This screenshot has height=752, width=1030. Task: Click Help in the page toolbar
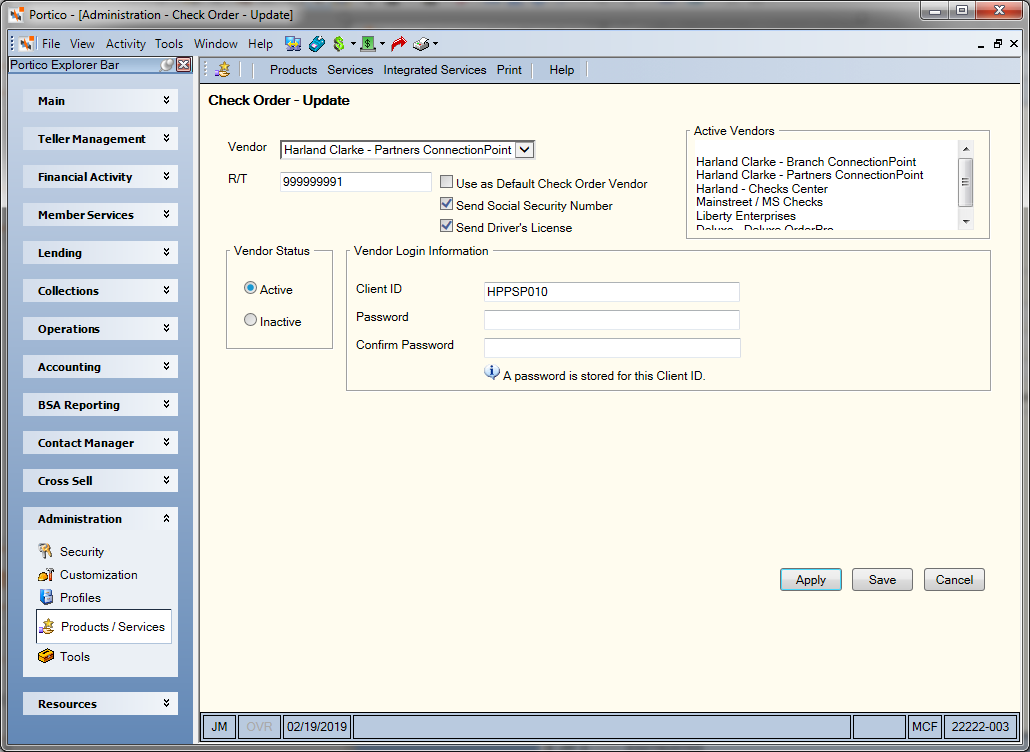tap(562, 70)
